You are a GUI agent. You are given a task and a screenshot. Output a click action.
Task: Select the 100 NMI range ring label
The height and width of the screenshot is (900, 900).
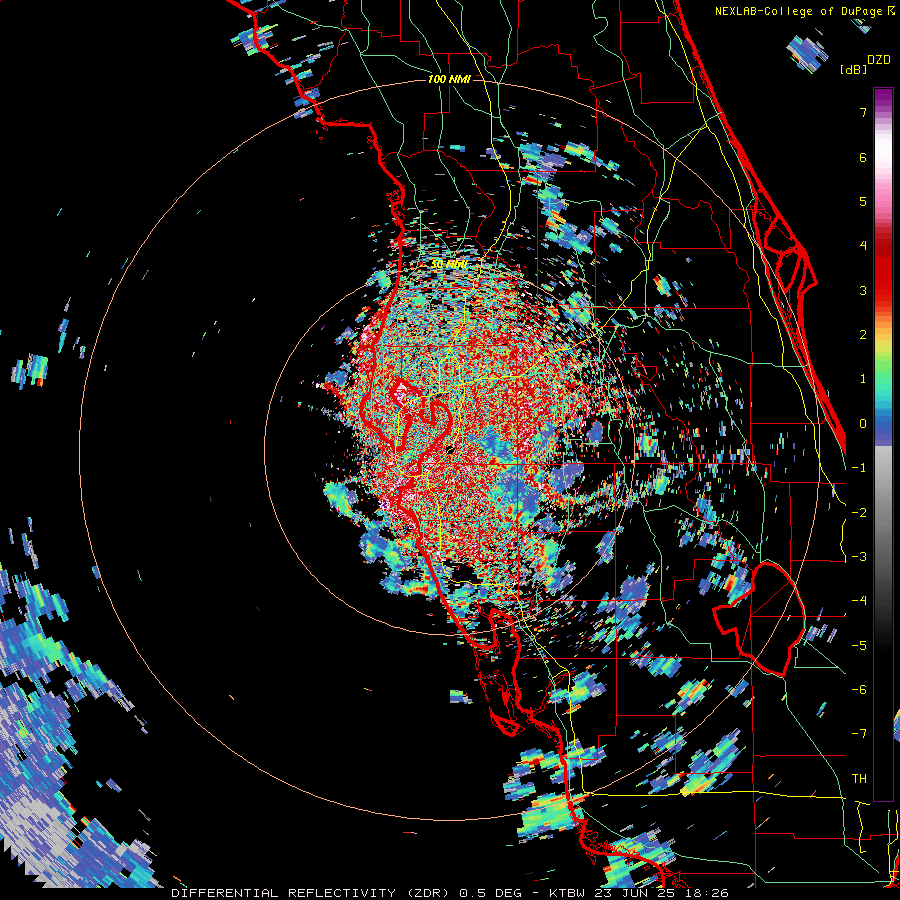pyautogui.click(x=449, y=79)
